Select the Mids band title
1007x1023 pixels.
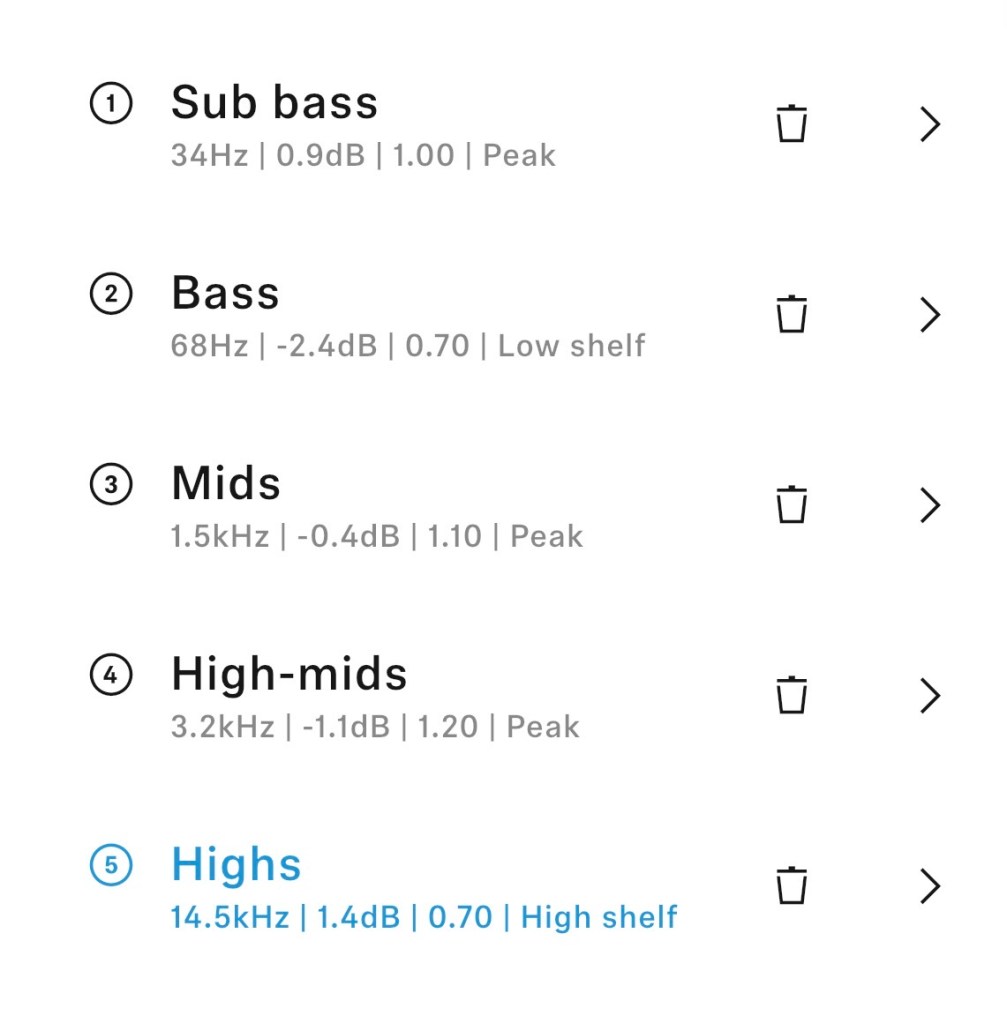pyautogui.click(x=226, y=483)
